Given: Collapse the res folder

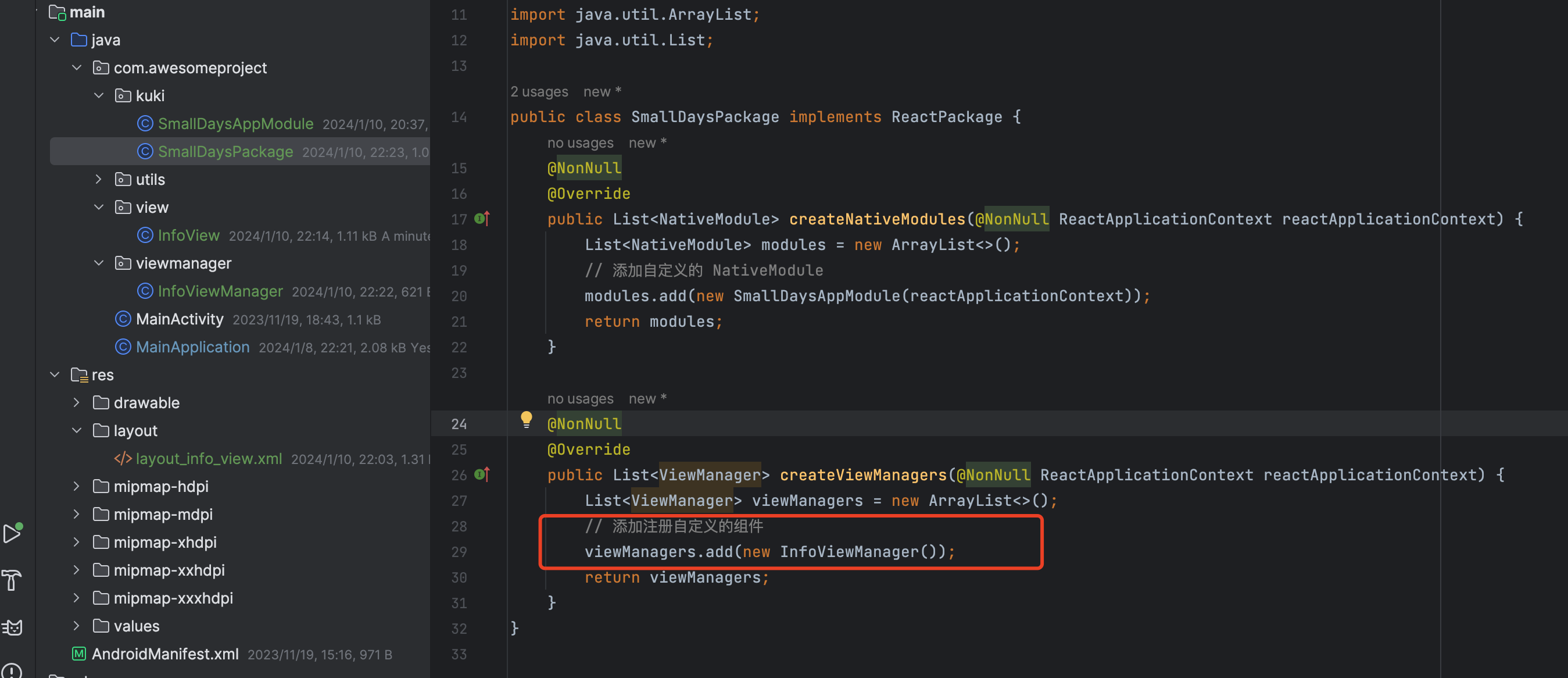Looking at the screenshot, I should 55,374.
